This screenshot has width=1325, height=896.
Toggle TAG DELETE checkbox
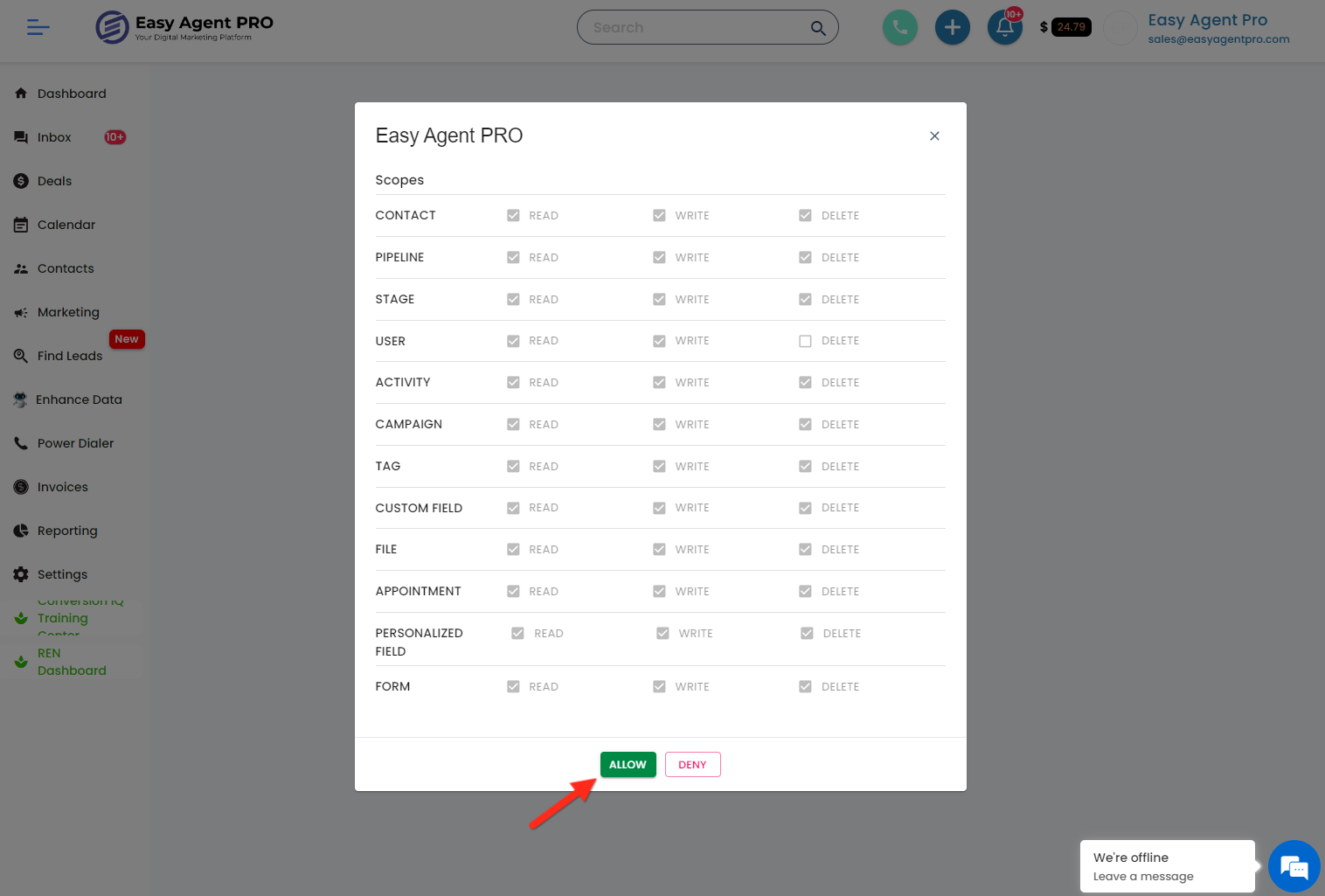click(x=805, y=466)
